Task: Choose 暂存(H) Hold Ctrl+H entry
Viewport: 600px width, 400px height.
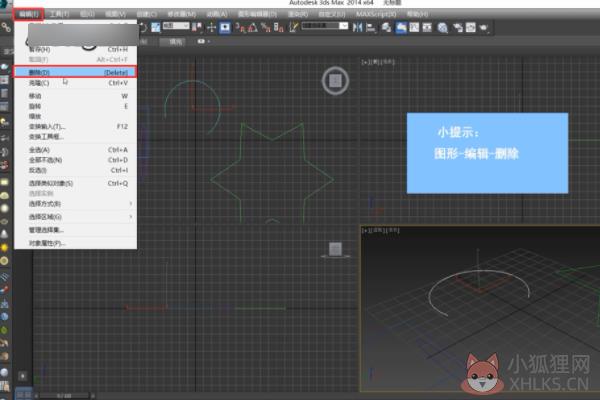Action: 75,49
